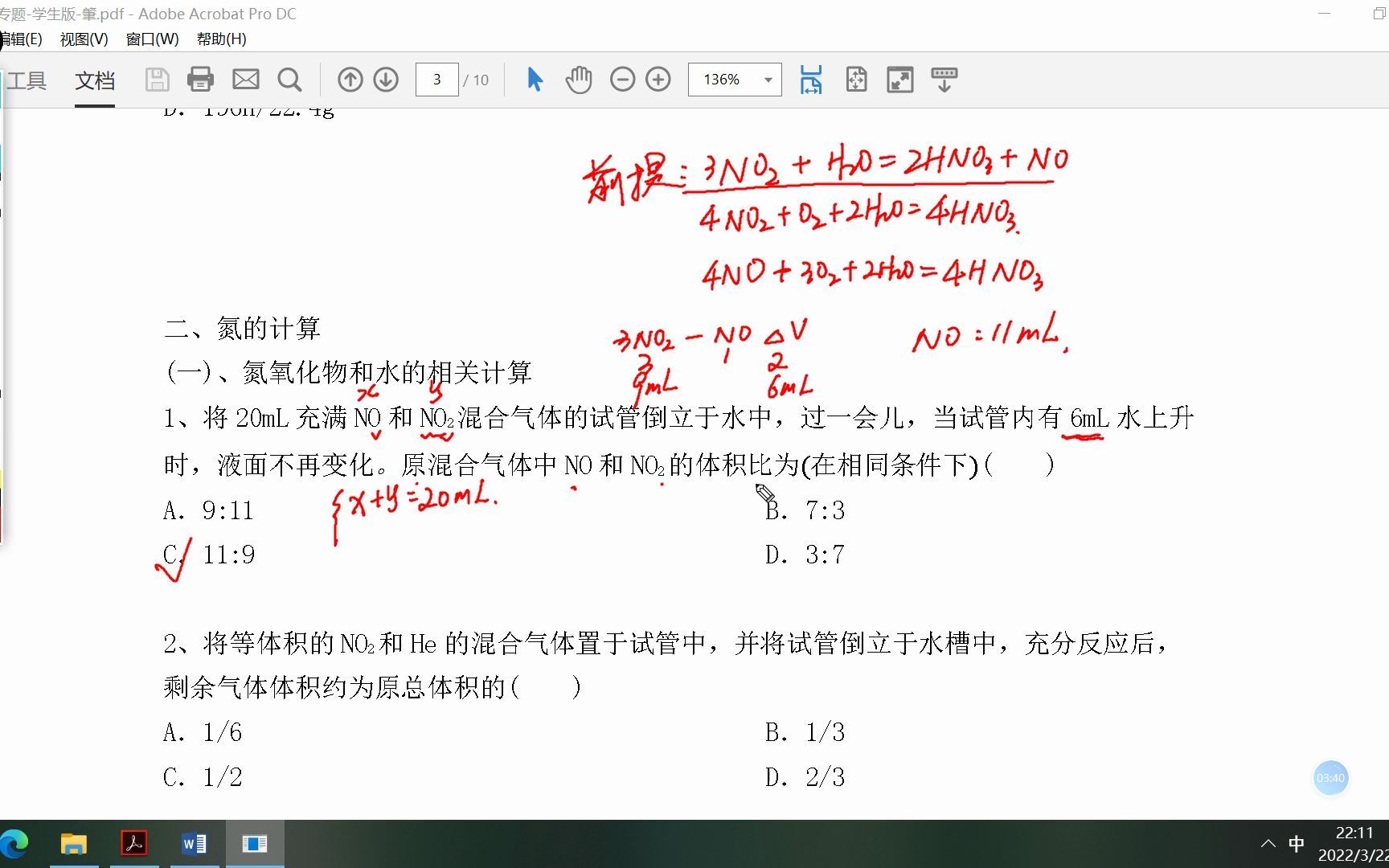The image size is (1389, 868).
Task: Click the Email document icon
Action: pos(245,79)
